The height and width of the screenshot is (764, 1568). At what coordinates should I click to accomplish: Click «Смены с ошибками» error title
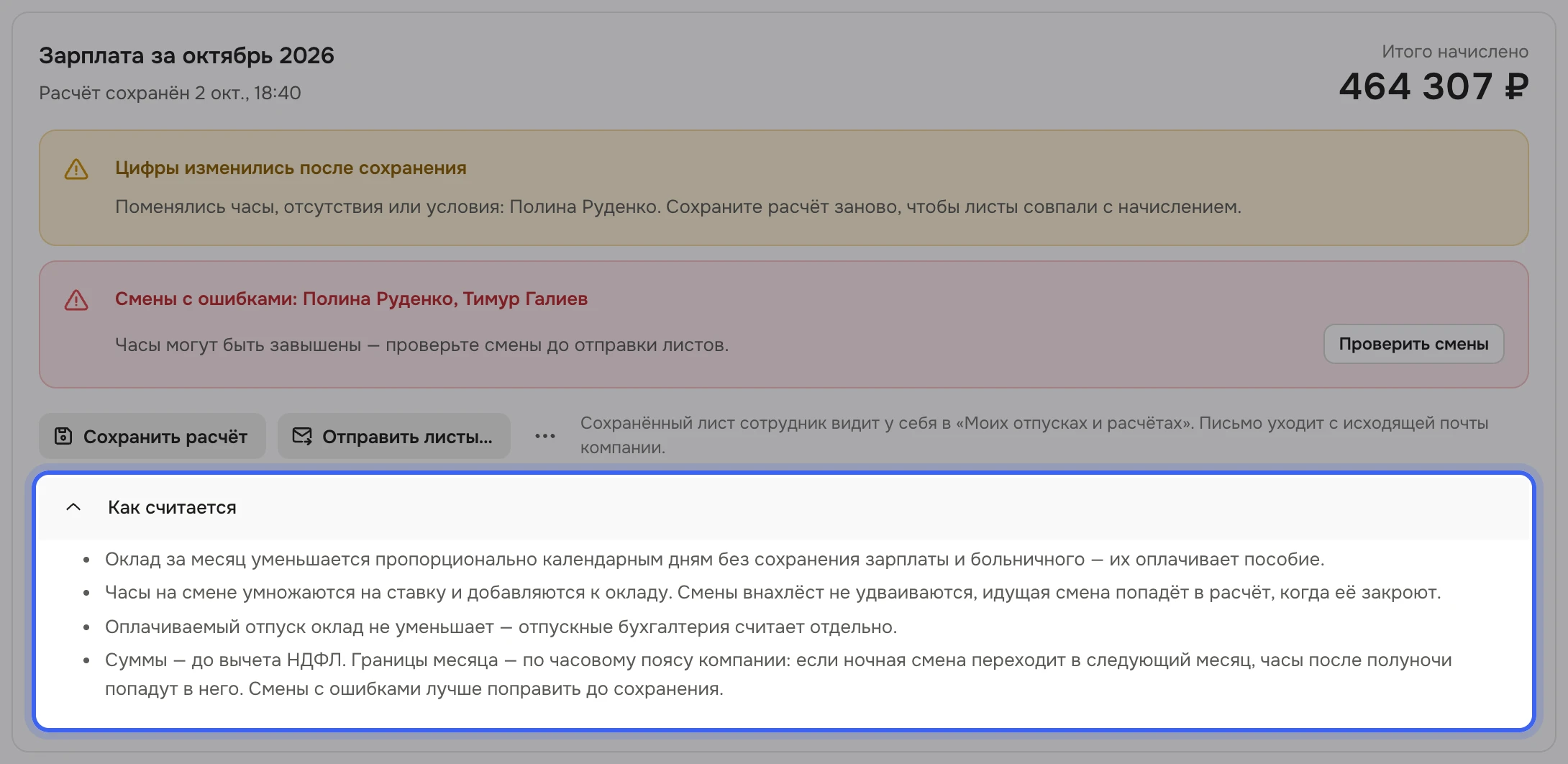point(351,299)
